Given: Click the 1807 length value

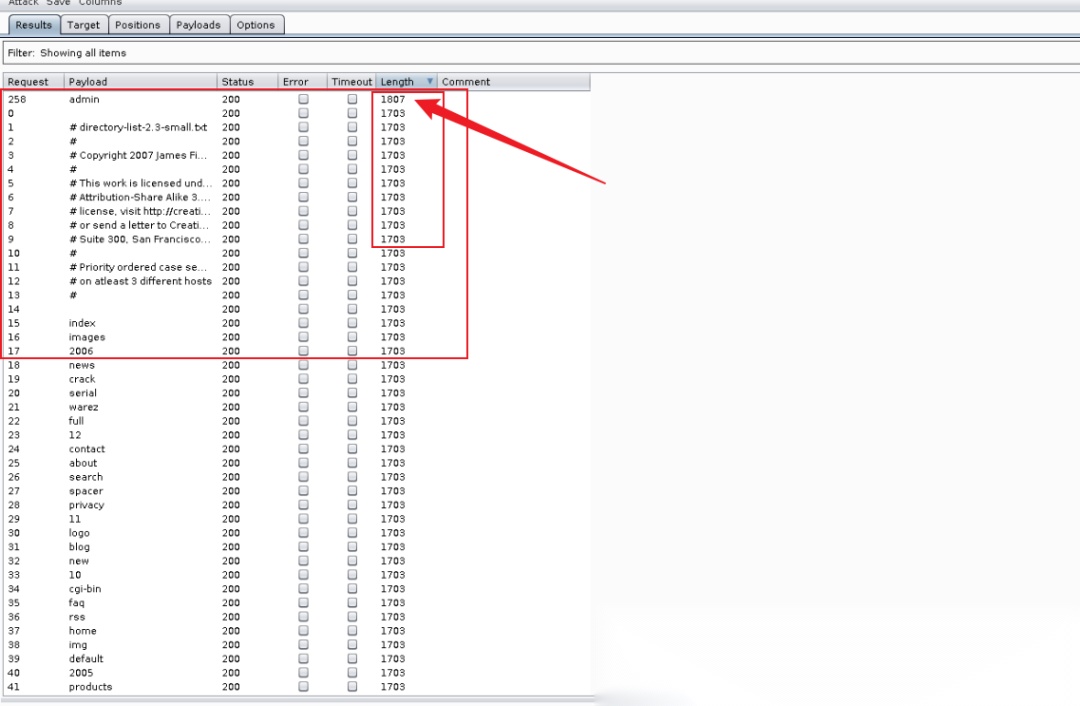Looking at the screenshot, I should point(393,99).
